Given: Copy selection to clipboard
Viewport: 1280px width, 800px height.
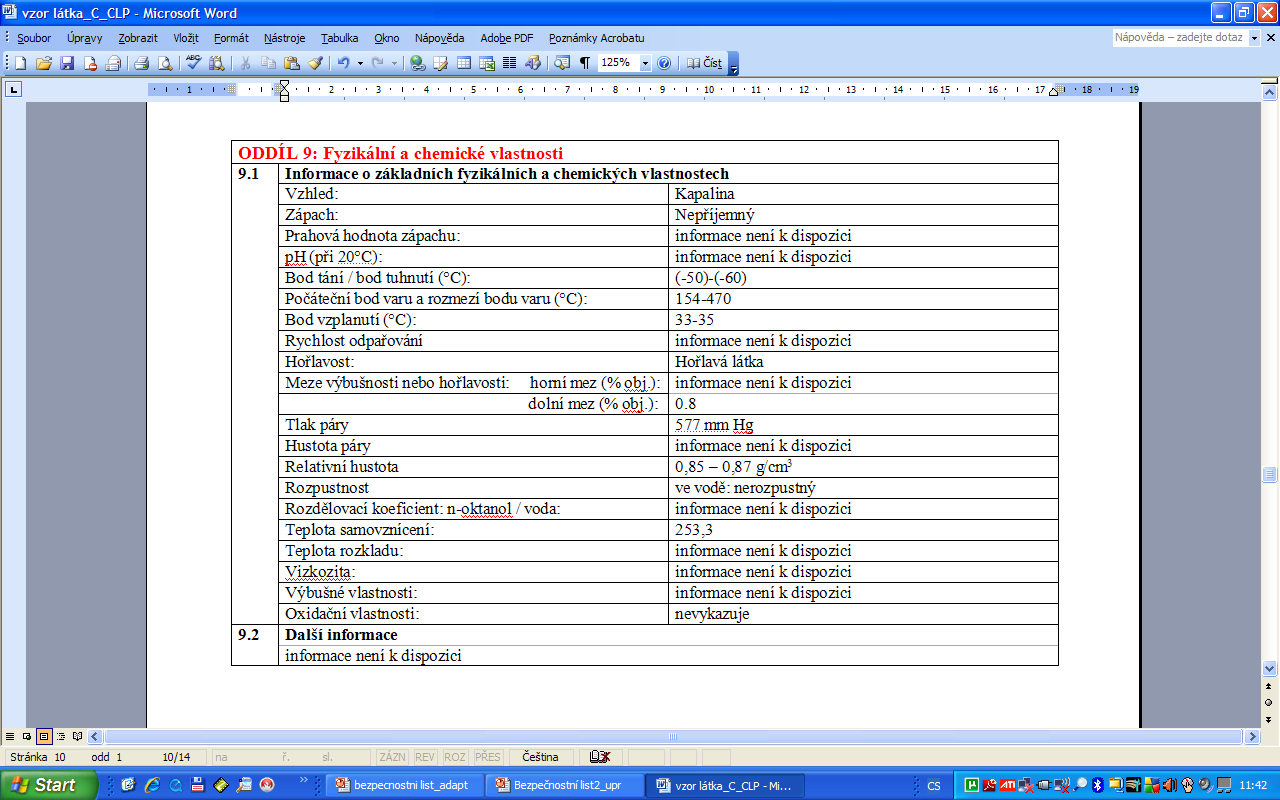Looking at the screenshot, I should [x=268, y=63].
